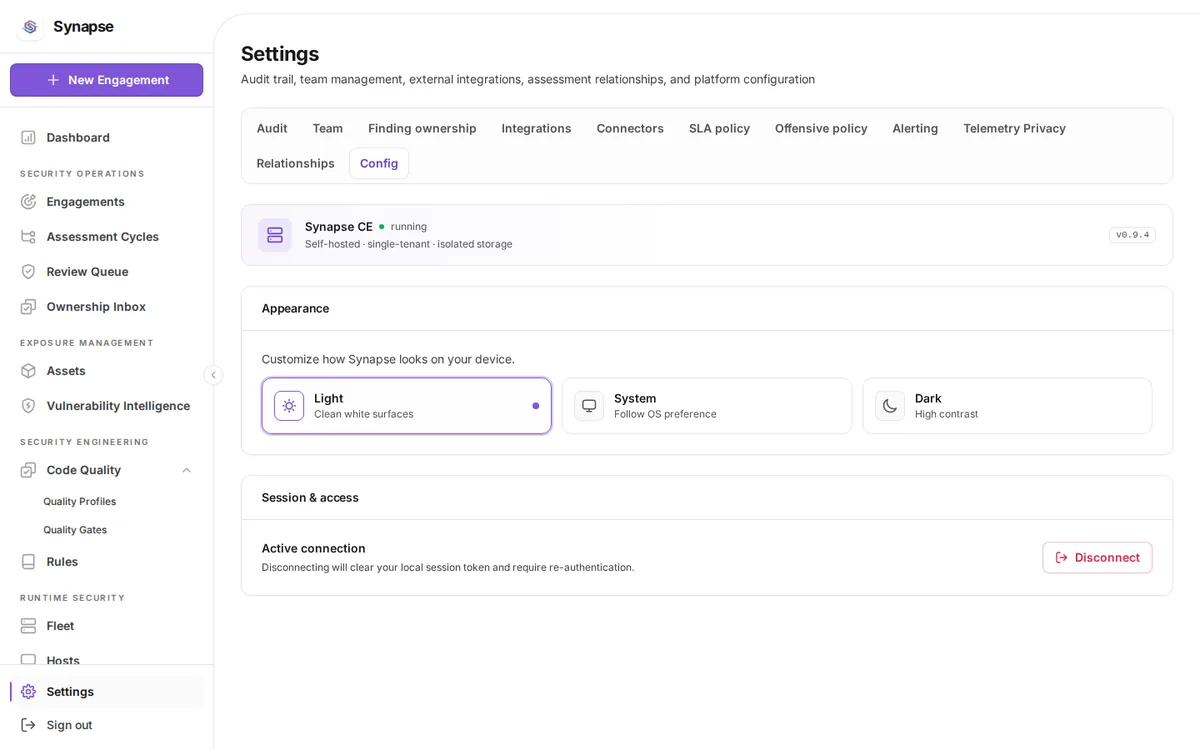Click the Assessment Cycles icon
This screenshot has height=750, width=1200.
(x=28, y=236)
